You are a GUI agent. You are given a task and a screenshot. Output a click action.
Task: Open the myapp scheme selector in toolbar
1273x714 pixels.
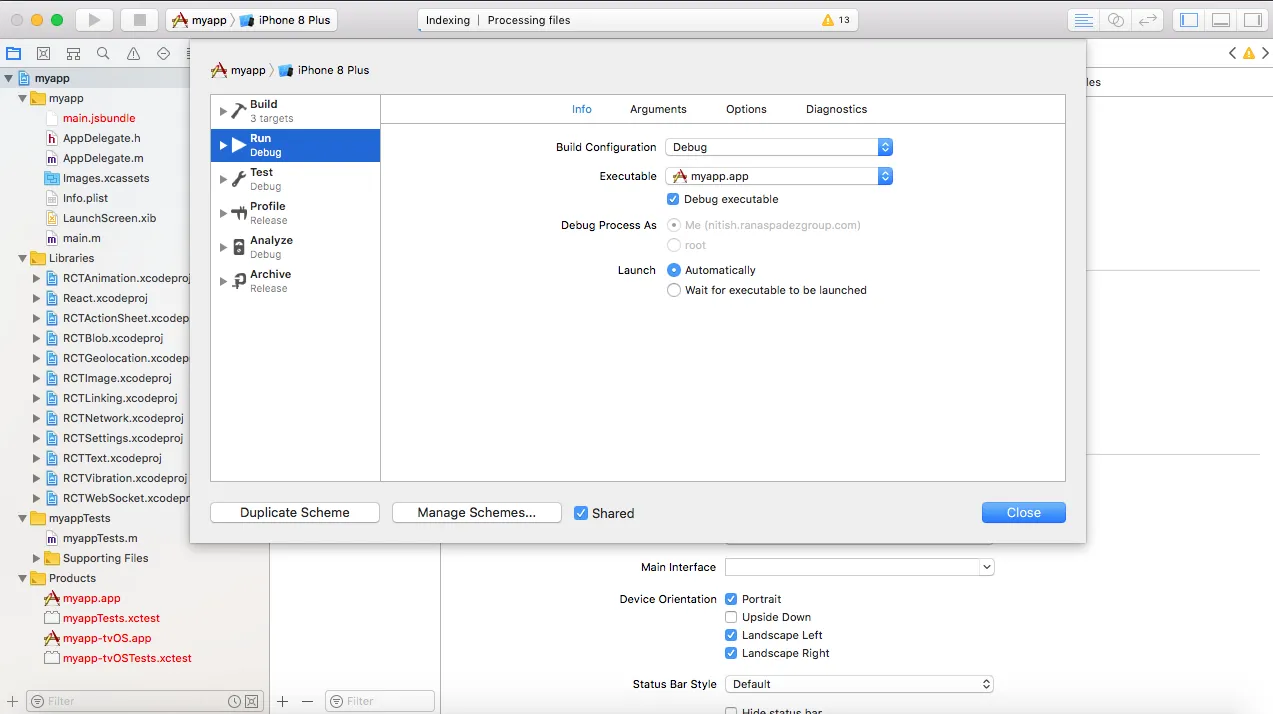[x=200, y=20]
